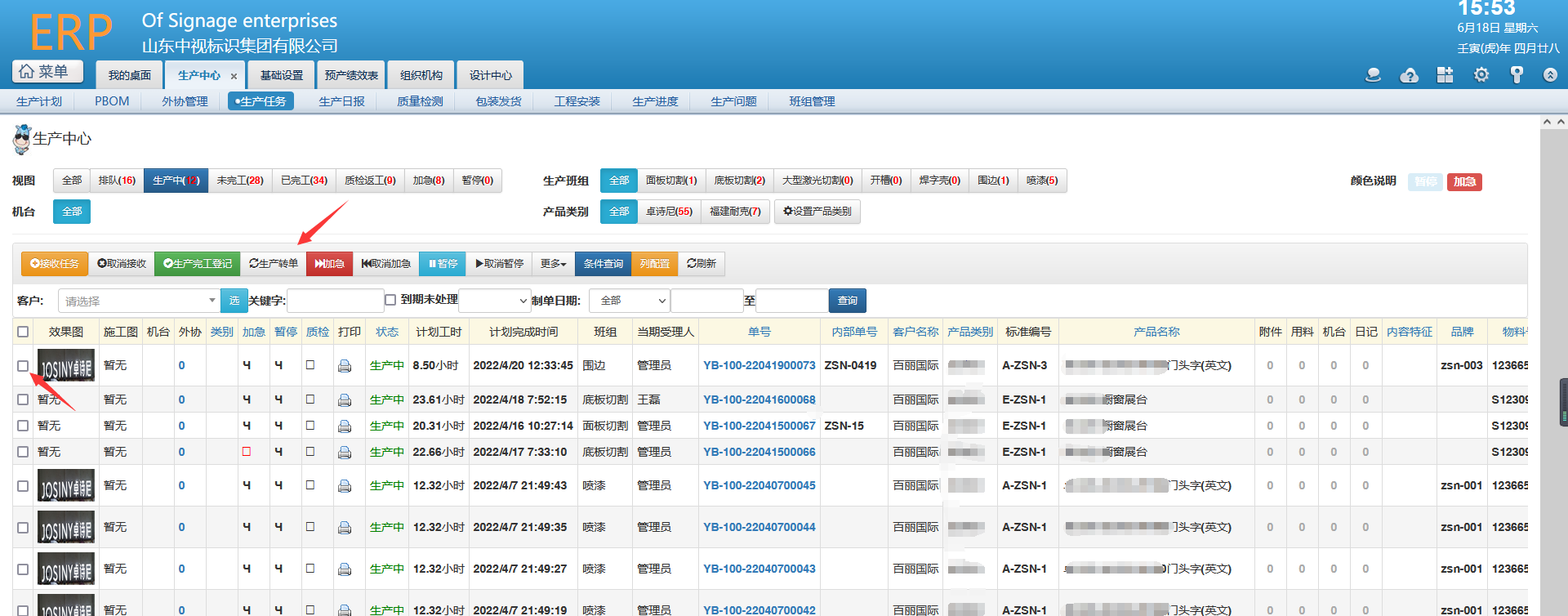This screenshot has width=1568, height=616.
Task: Check row checkbox for YB-100-22041600068
Action: click(x=23, y=400)
